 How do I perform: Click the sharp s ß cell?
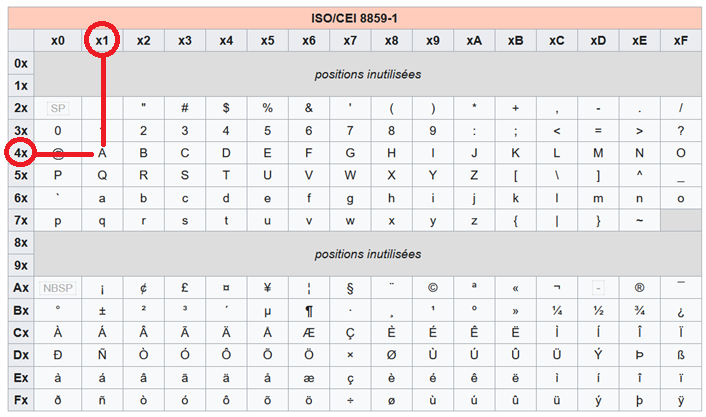point(680,355)
